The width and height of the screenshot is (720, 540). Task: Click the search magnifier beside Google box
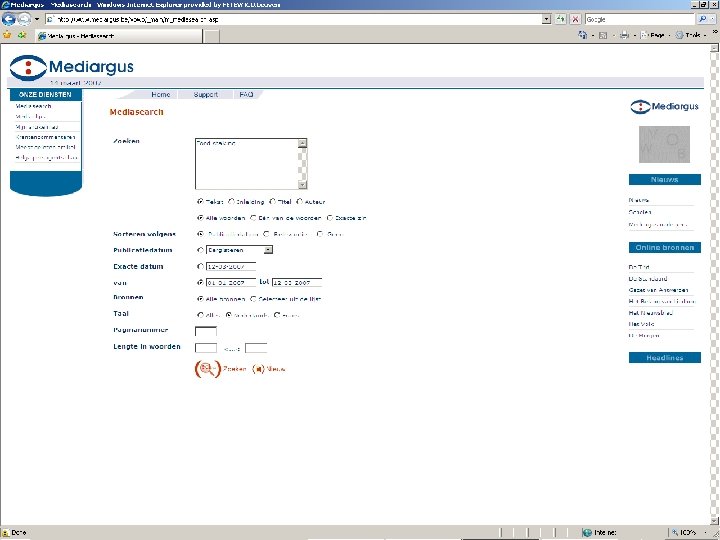coord(702,19)
